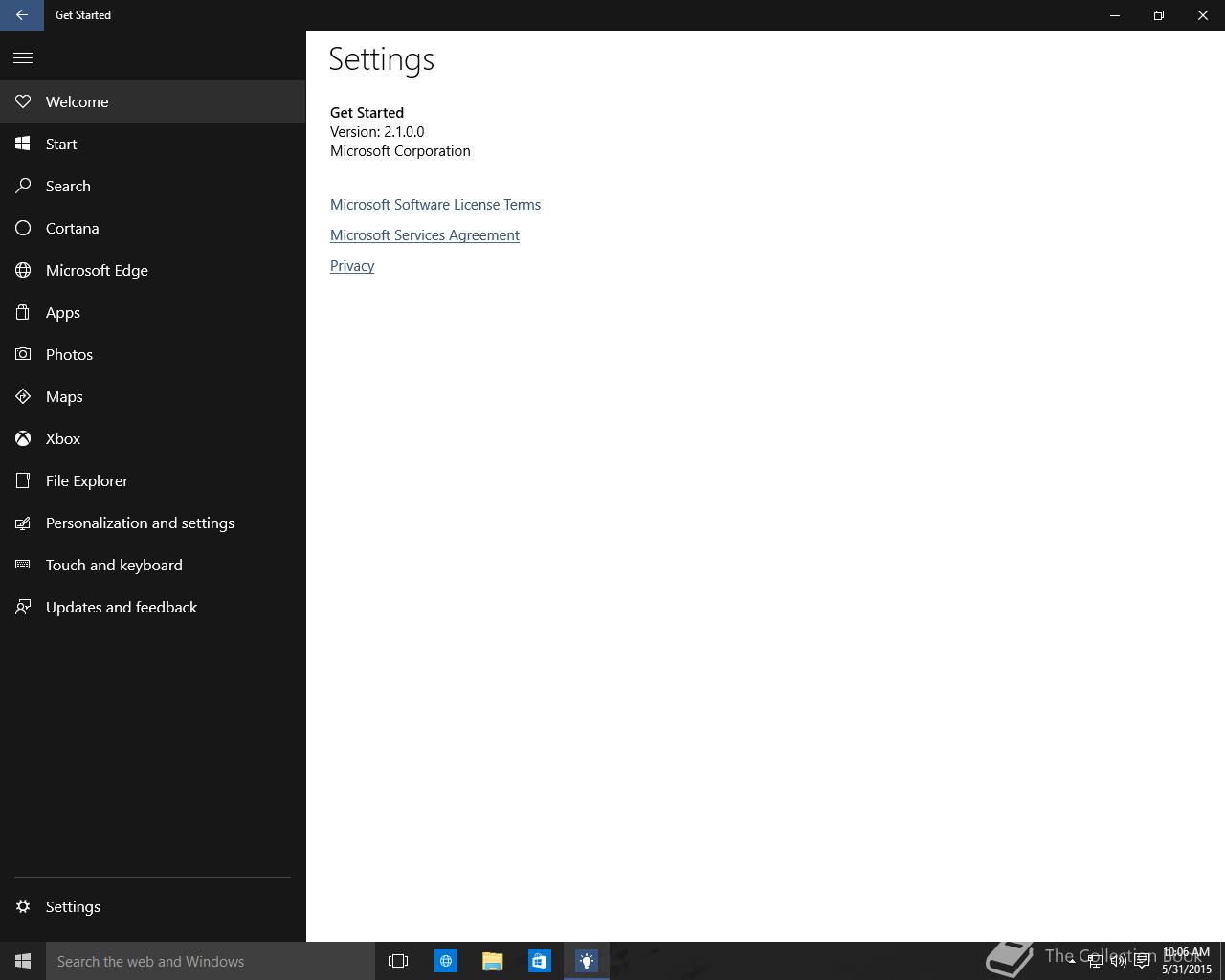The height and width of the screenshot is (980, 1225).
Task: Open the Start topic
Action: [x=153, y=144]
